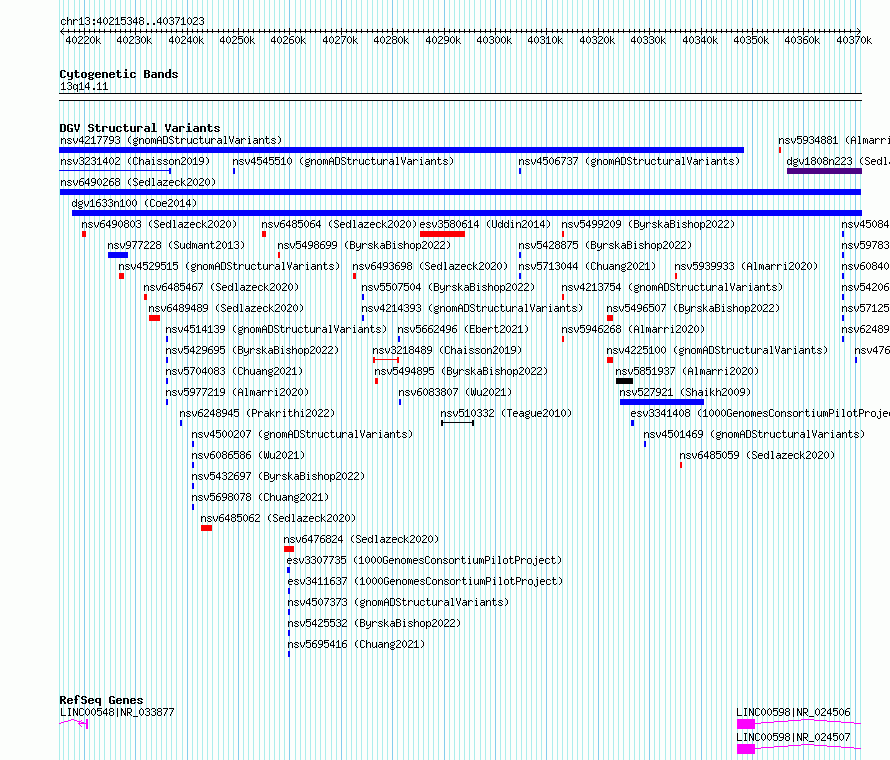This screenshot has height=760, width=890.
Task: Open nsv5429695 (ByrskaBishop2022) variant
Action: click(x=252, y=350)
